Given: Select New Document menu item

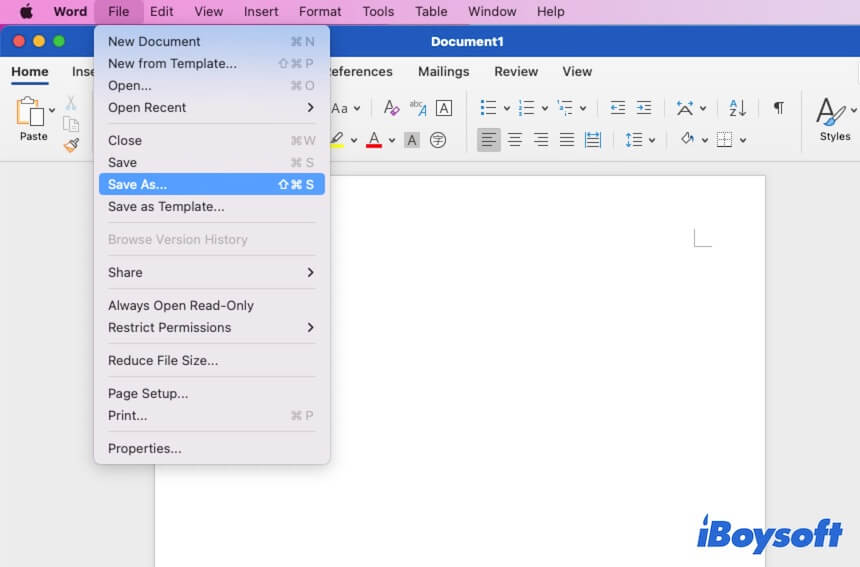Looking at the screenshot, I should pyautogui.click(x=212, y=42).
